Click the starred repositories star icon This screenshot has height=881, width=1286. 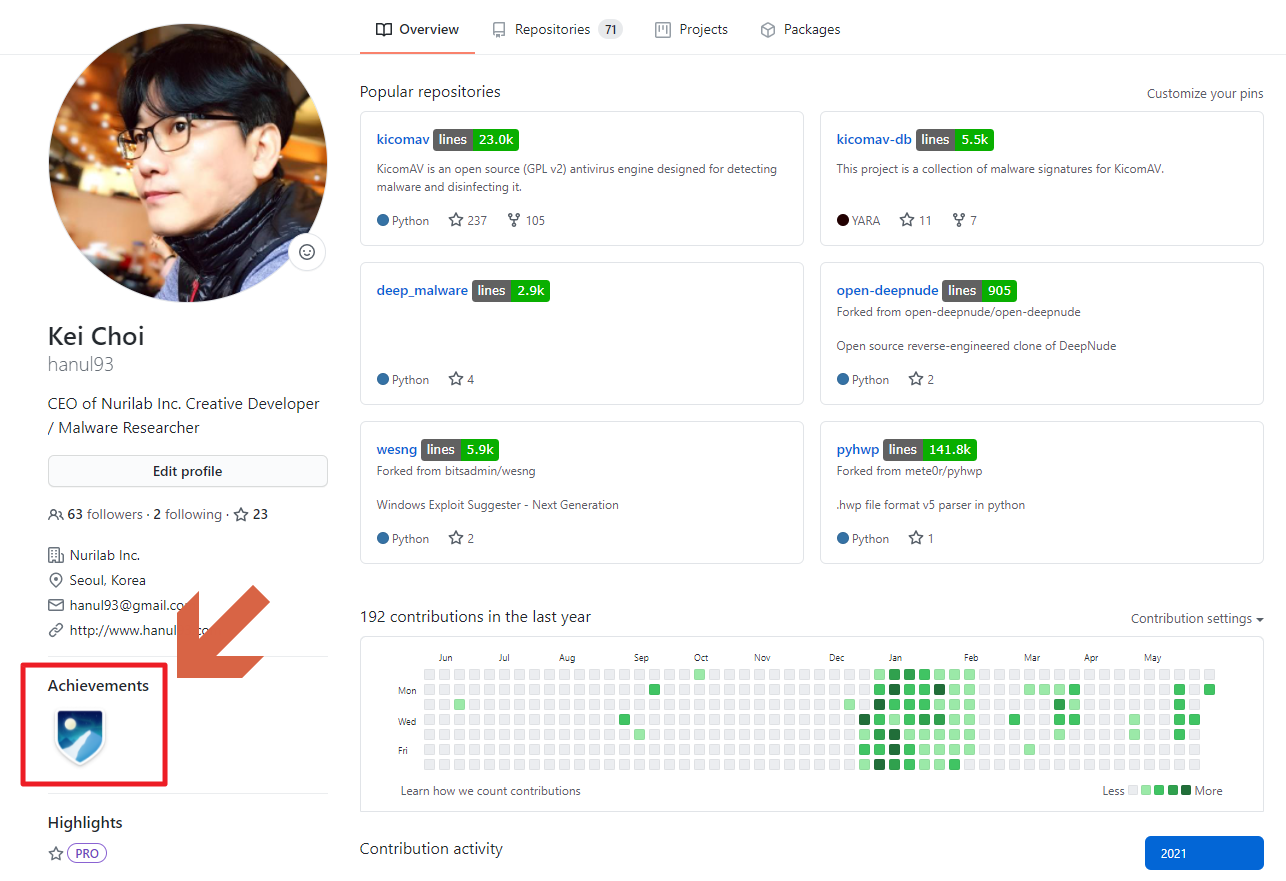click(241, 515)
